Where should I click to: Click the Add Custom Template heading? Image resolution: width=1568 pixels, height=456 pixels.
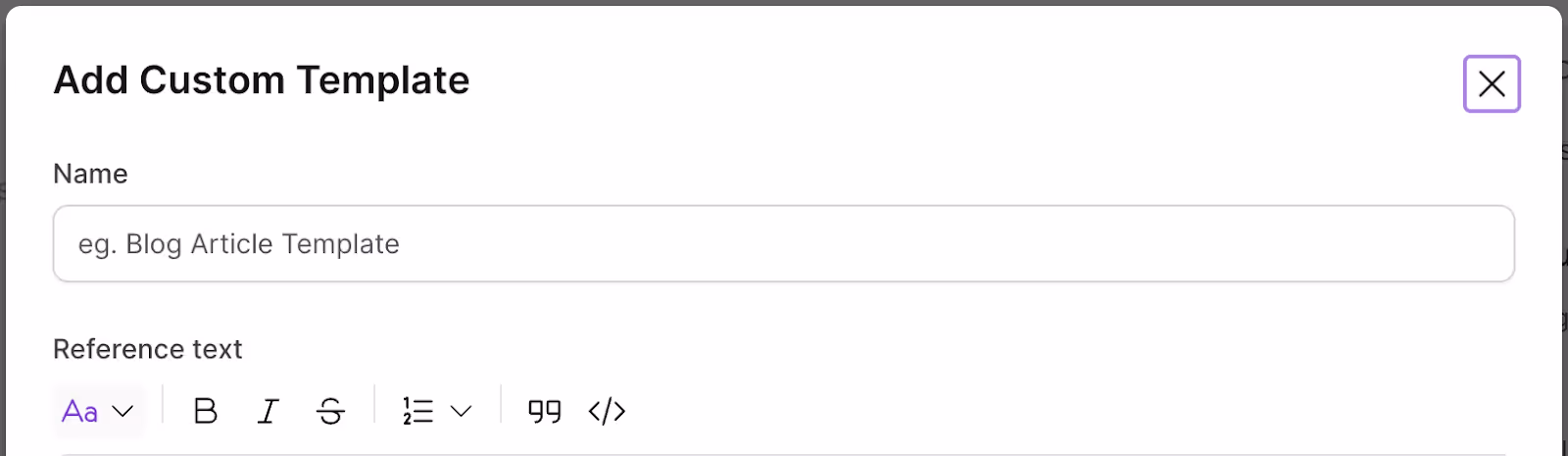point(262,80)
